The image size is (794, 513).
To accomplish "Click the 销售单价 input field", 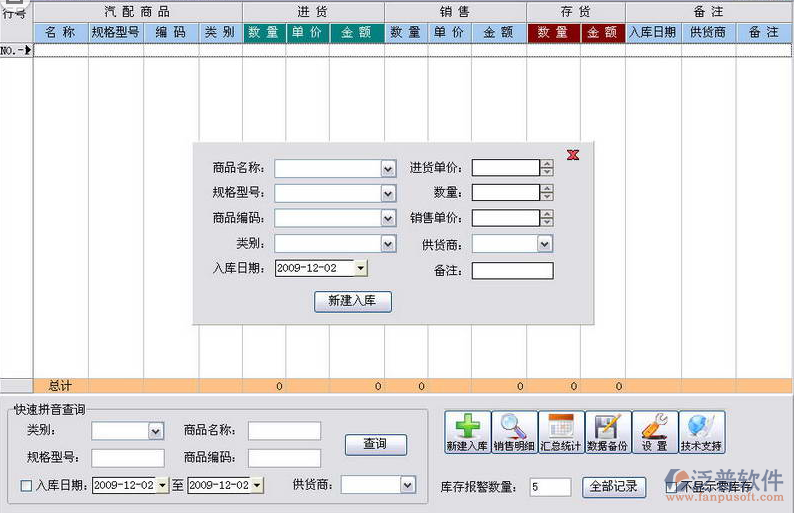I will coord(506,218).
